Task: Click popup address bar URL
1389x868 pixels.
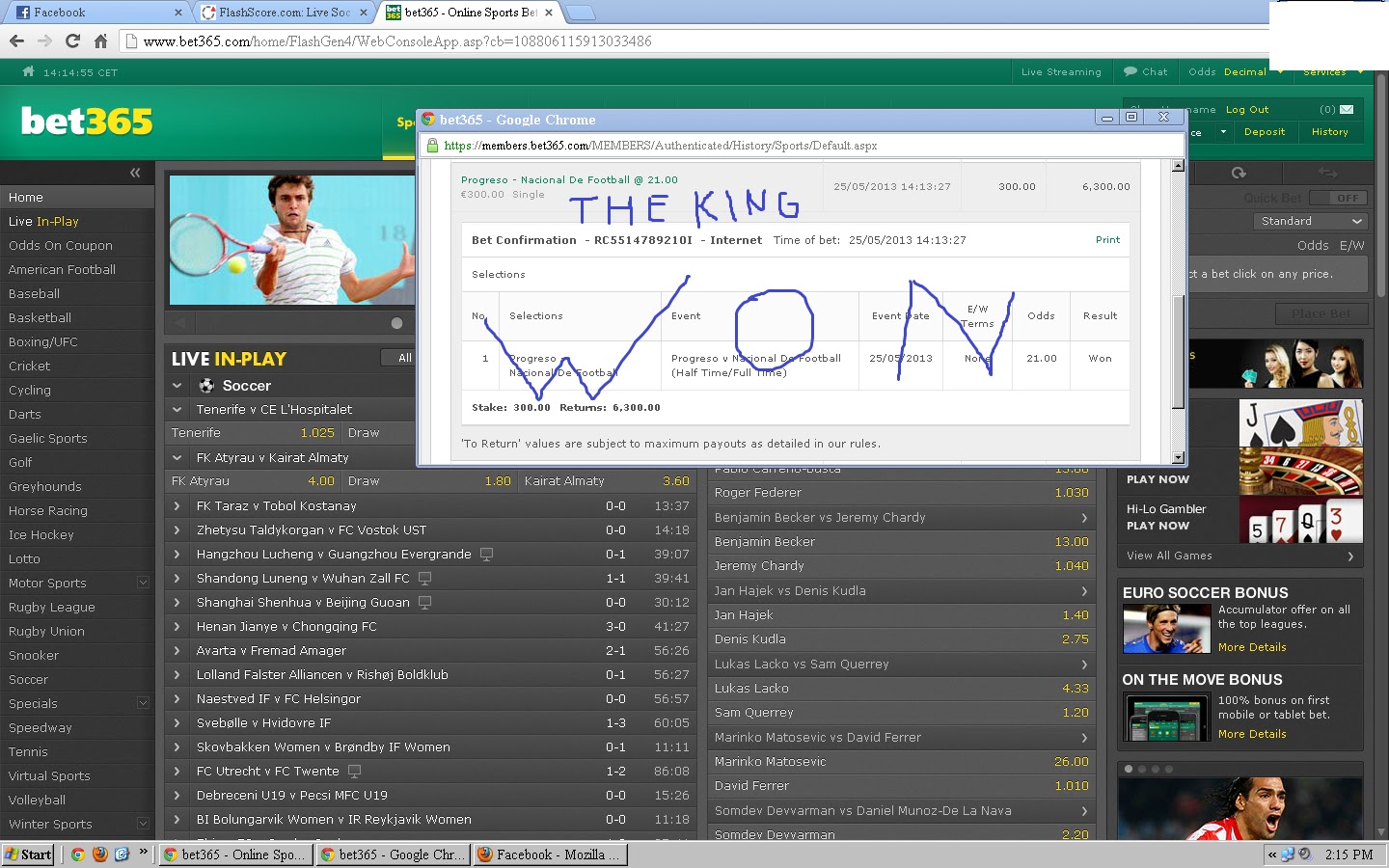Action: 661,146
